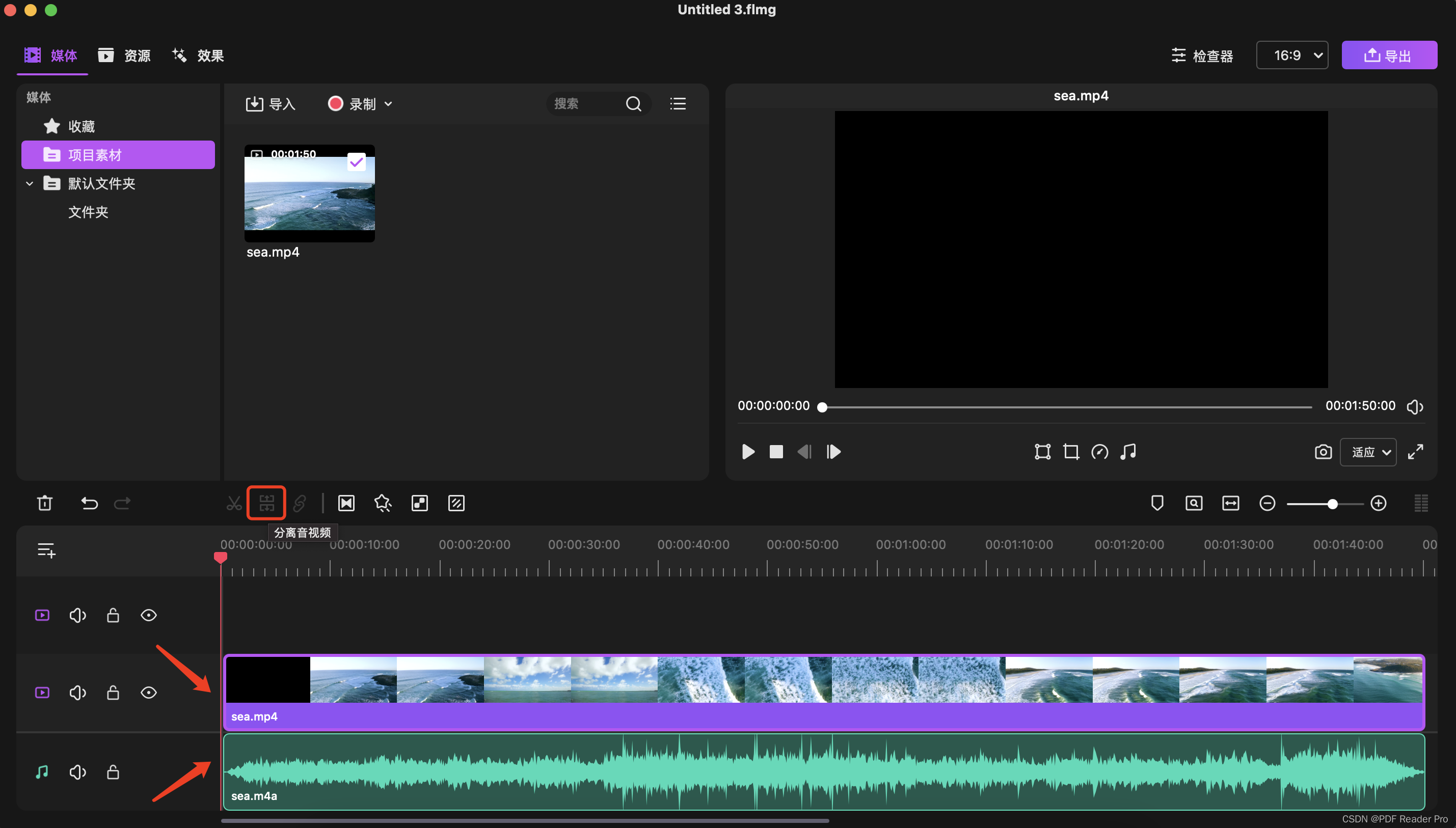This screenshot has height=828, width=1456.
Task: Add a marker with the shield icon
Action: [x=1157, y=503]
